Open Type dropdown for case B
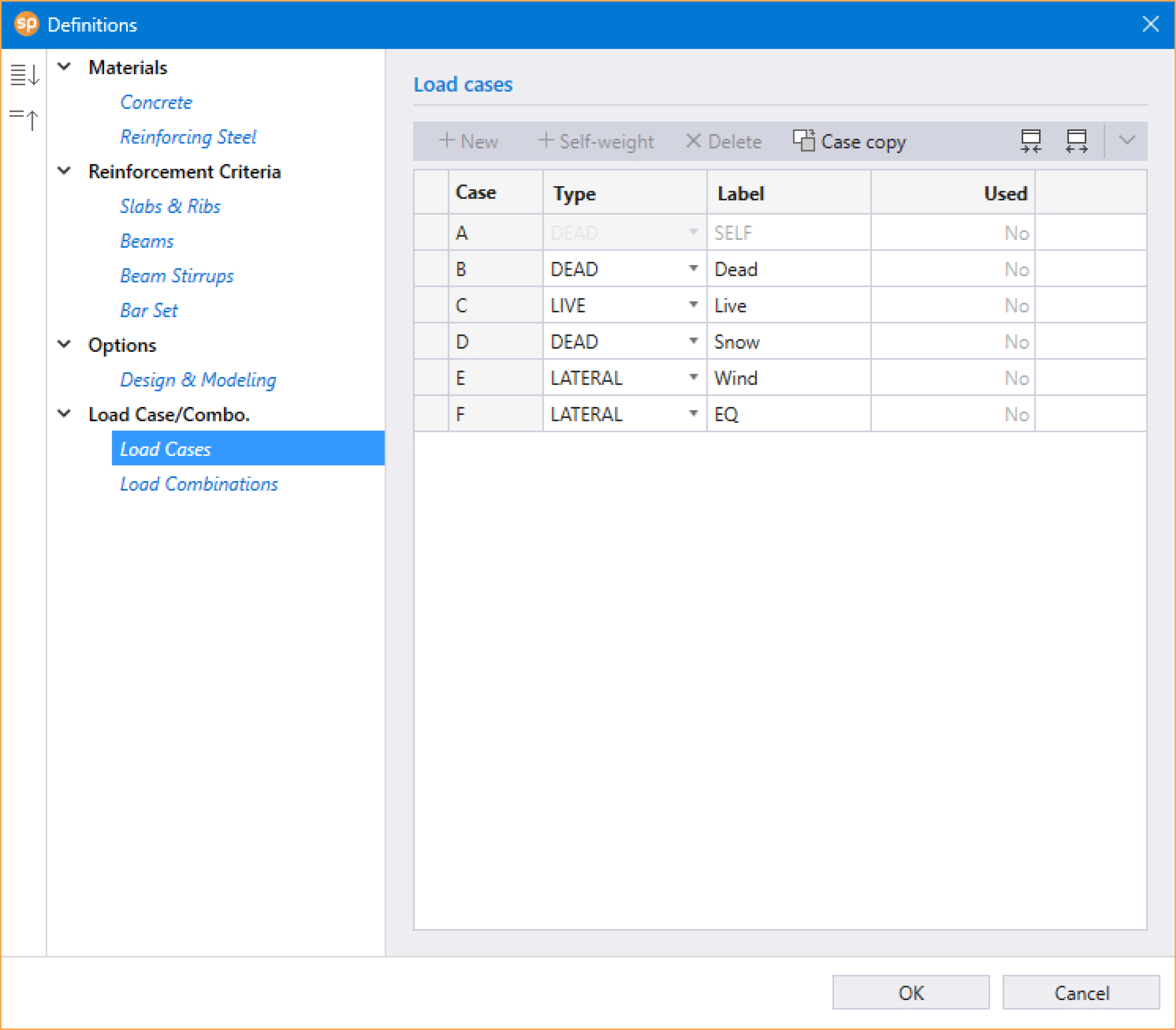This screenshot has height=1030, width=1176. coord(694,269)
